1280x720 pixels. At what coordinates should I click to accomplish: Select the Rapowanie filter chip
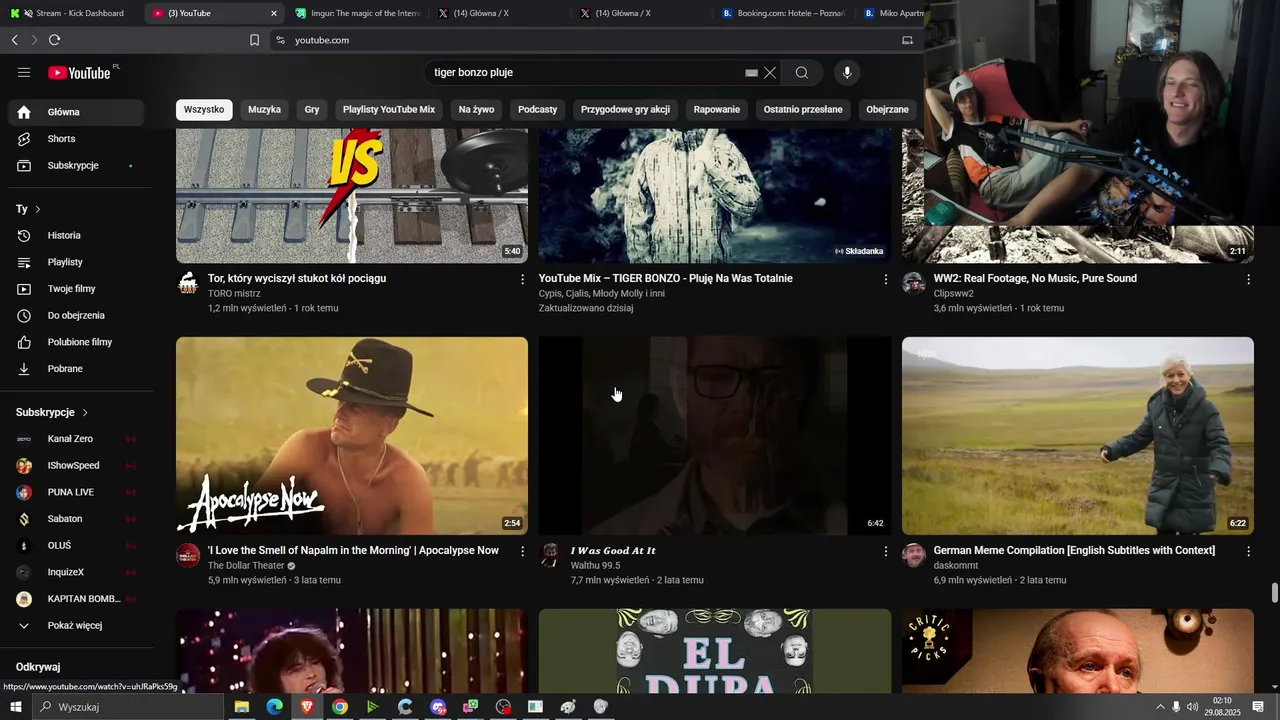coord(717,109)
